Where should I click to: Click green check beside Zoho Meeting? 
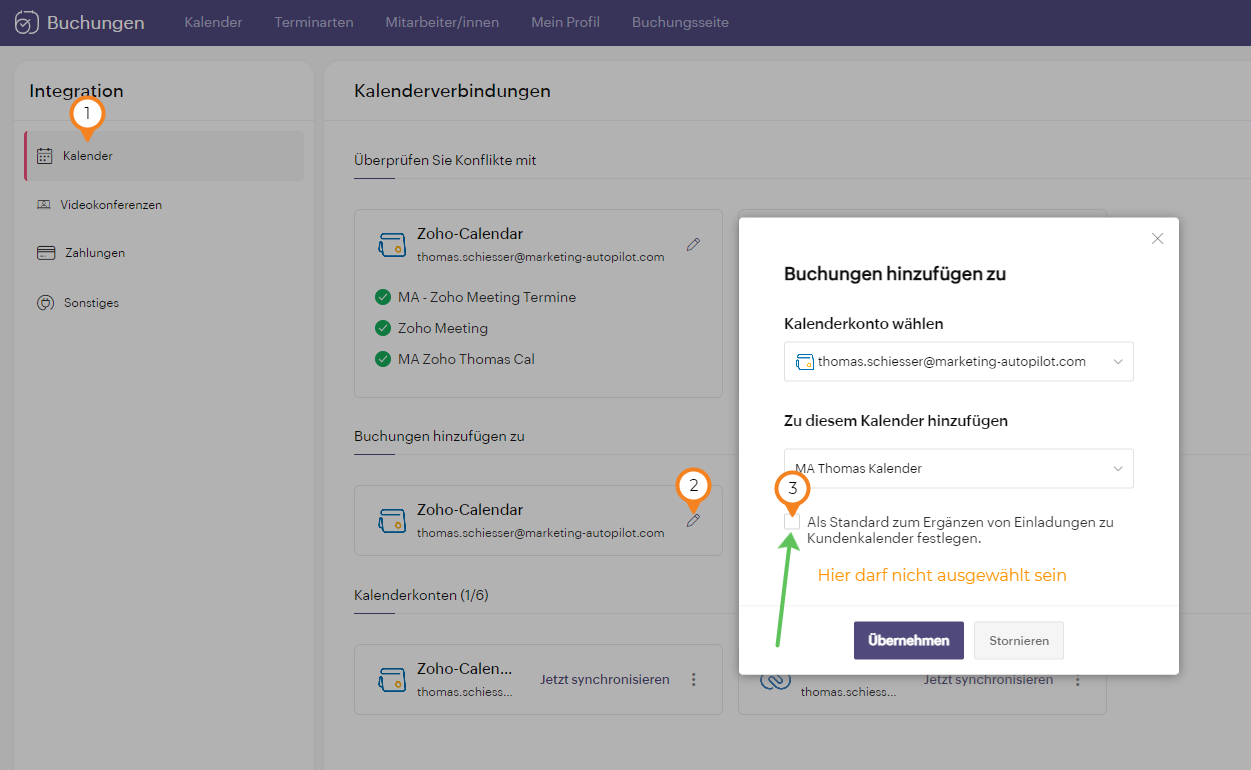(x=382, y=328)
